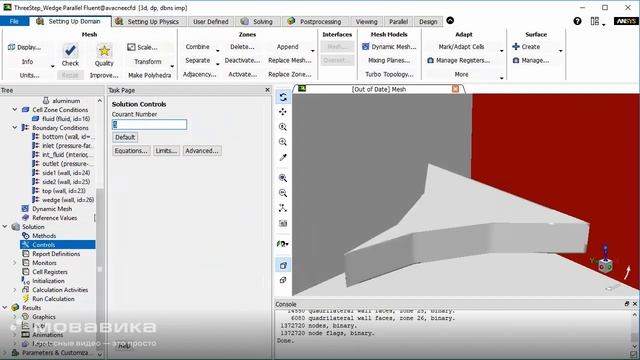Switch to the Parallel tab
The width and height of the screenshot is (640, 360).
click(398, 22)
